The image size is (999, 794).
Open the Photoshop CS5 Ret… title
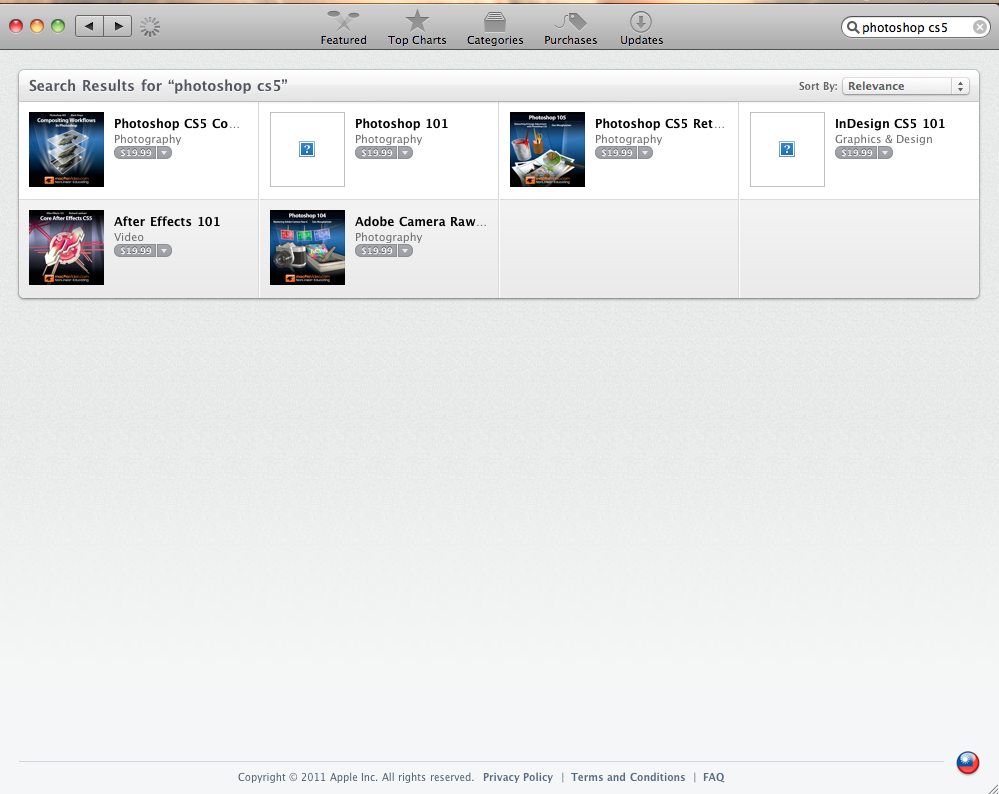pyautogui.click(x=659, y=124)
